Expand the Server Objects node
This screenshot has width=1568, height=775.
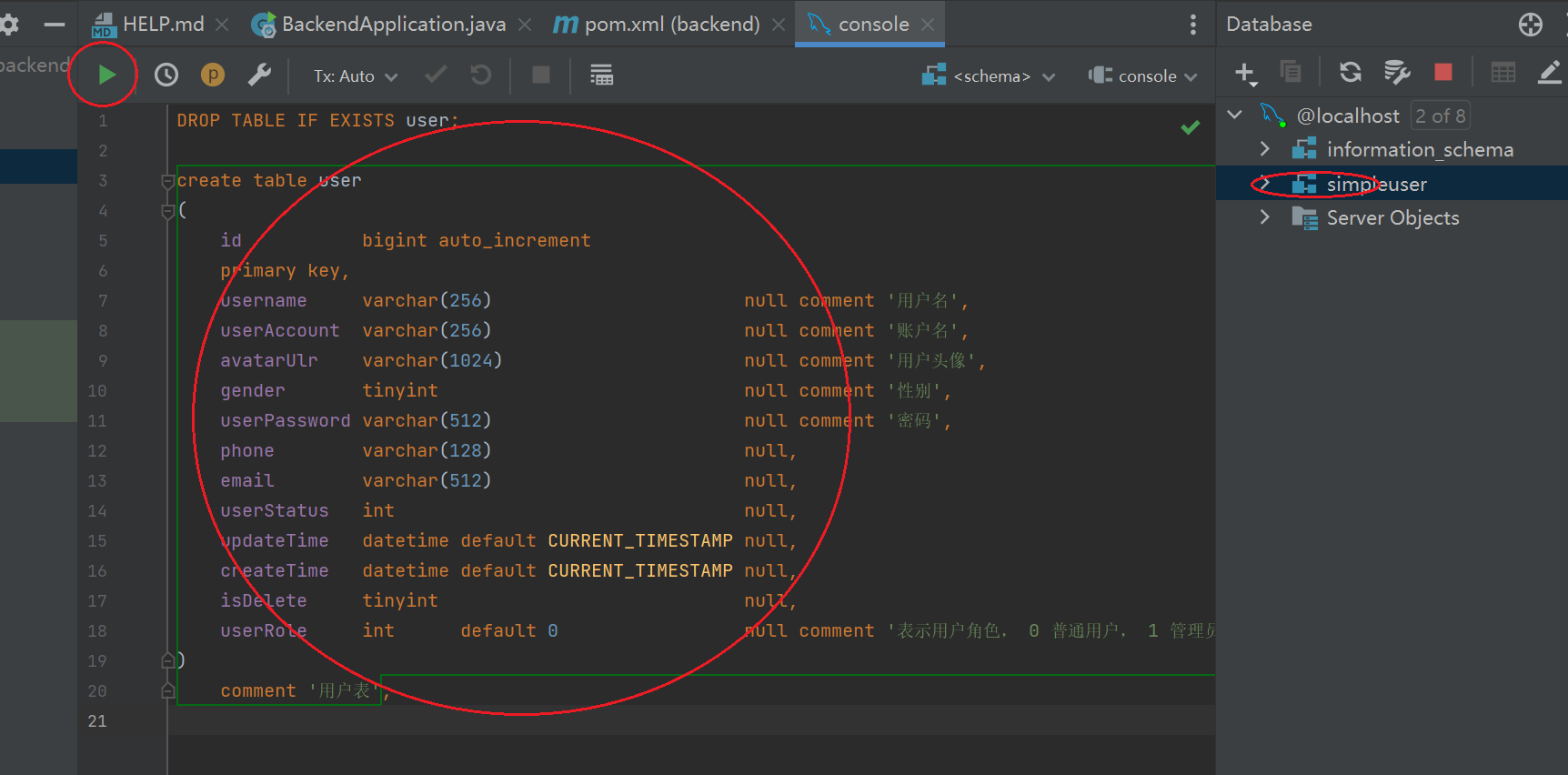pos(1264,217)
